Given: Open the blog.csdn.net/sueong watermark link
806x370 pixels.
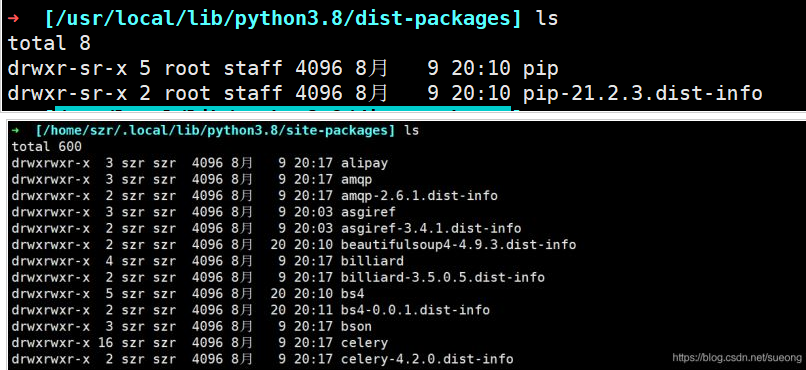Looking at the screenshot, I should [x=737, y=358].
